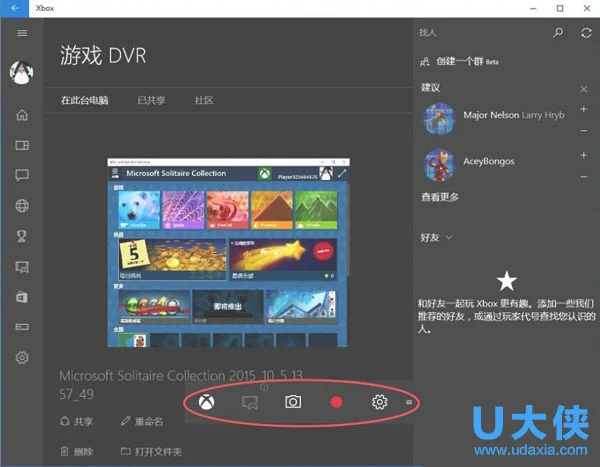The height and width of the screenshot is (467, 600).
Task: Open the hamburger navigation menu
Action: (22, 33)
